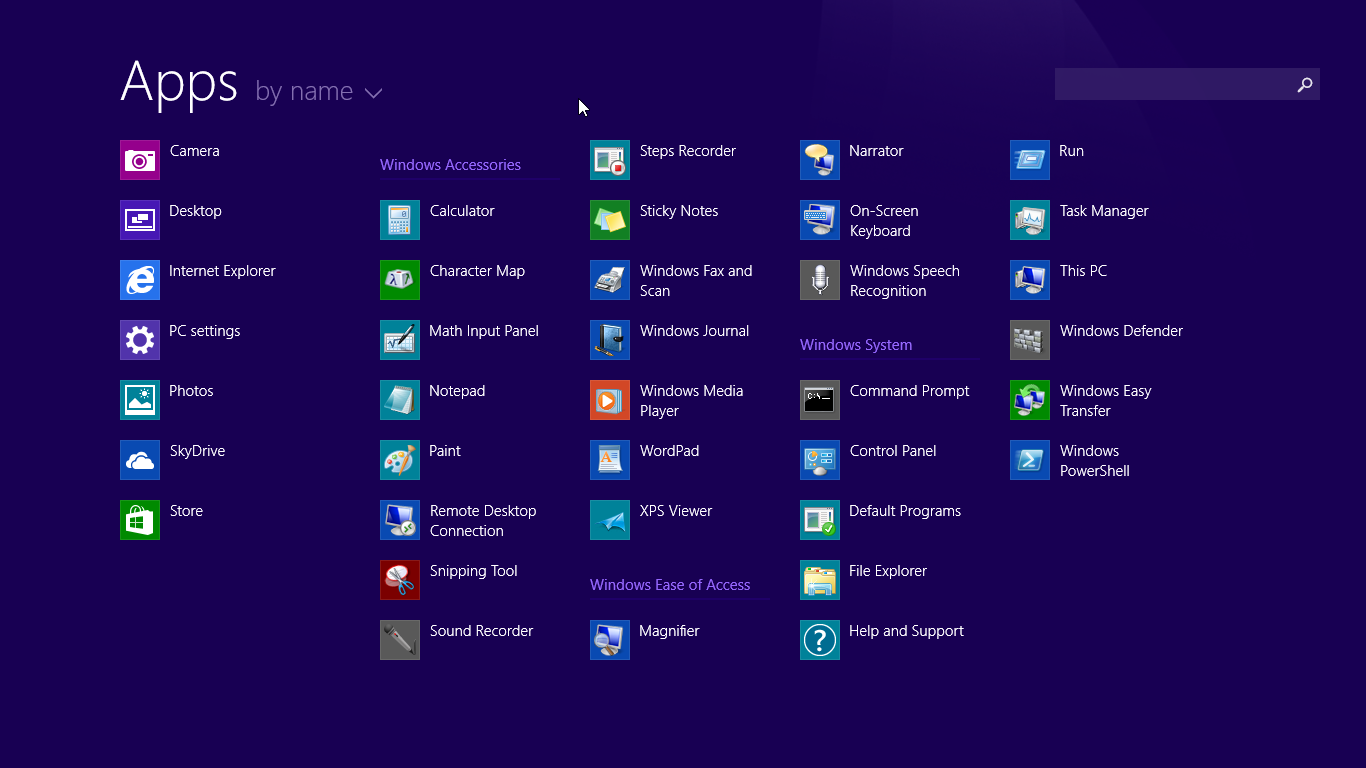Launch the Run dialog icon
The image size is (1366, 768).
1030,160
